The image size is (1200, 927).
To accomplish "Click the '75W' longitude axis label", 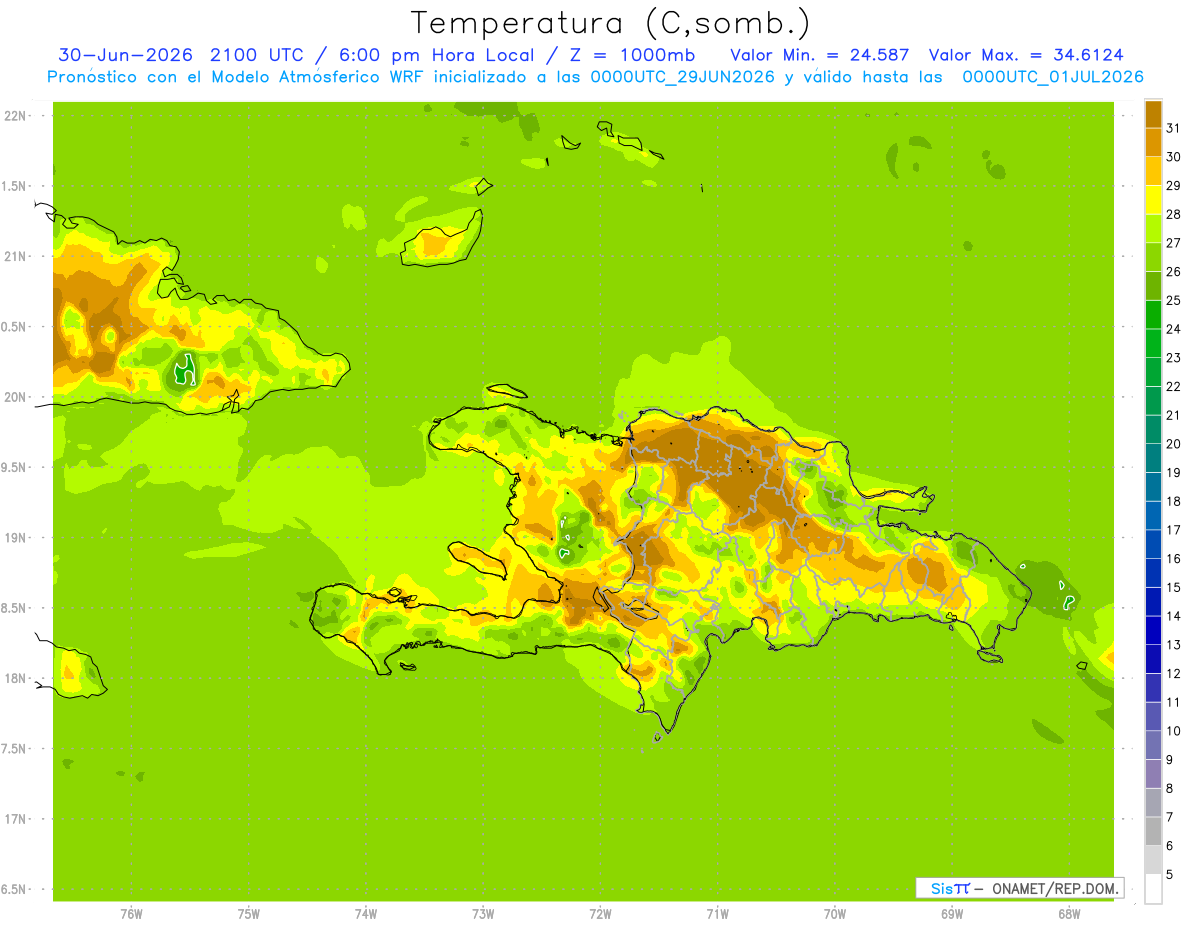I will tap(248, 914).
